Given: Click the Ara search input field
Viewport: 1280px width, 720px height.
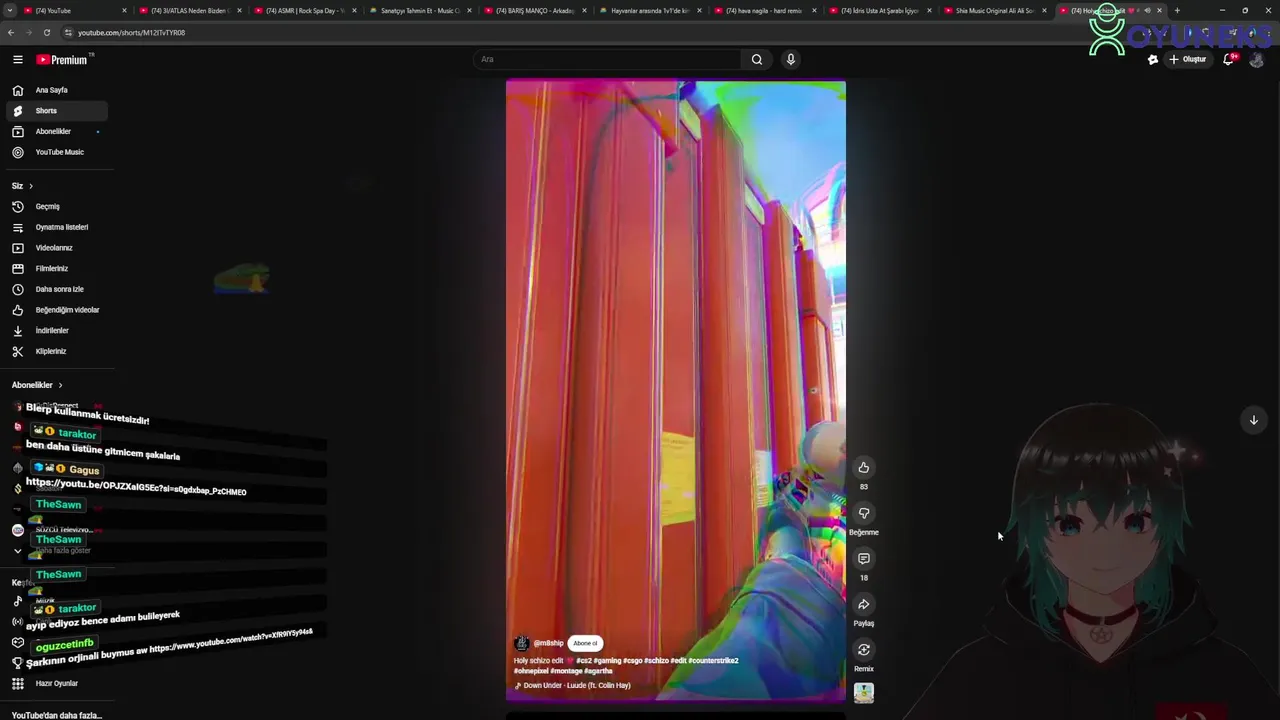Looking at the screenshot, I should click(x=607, y=59).
